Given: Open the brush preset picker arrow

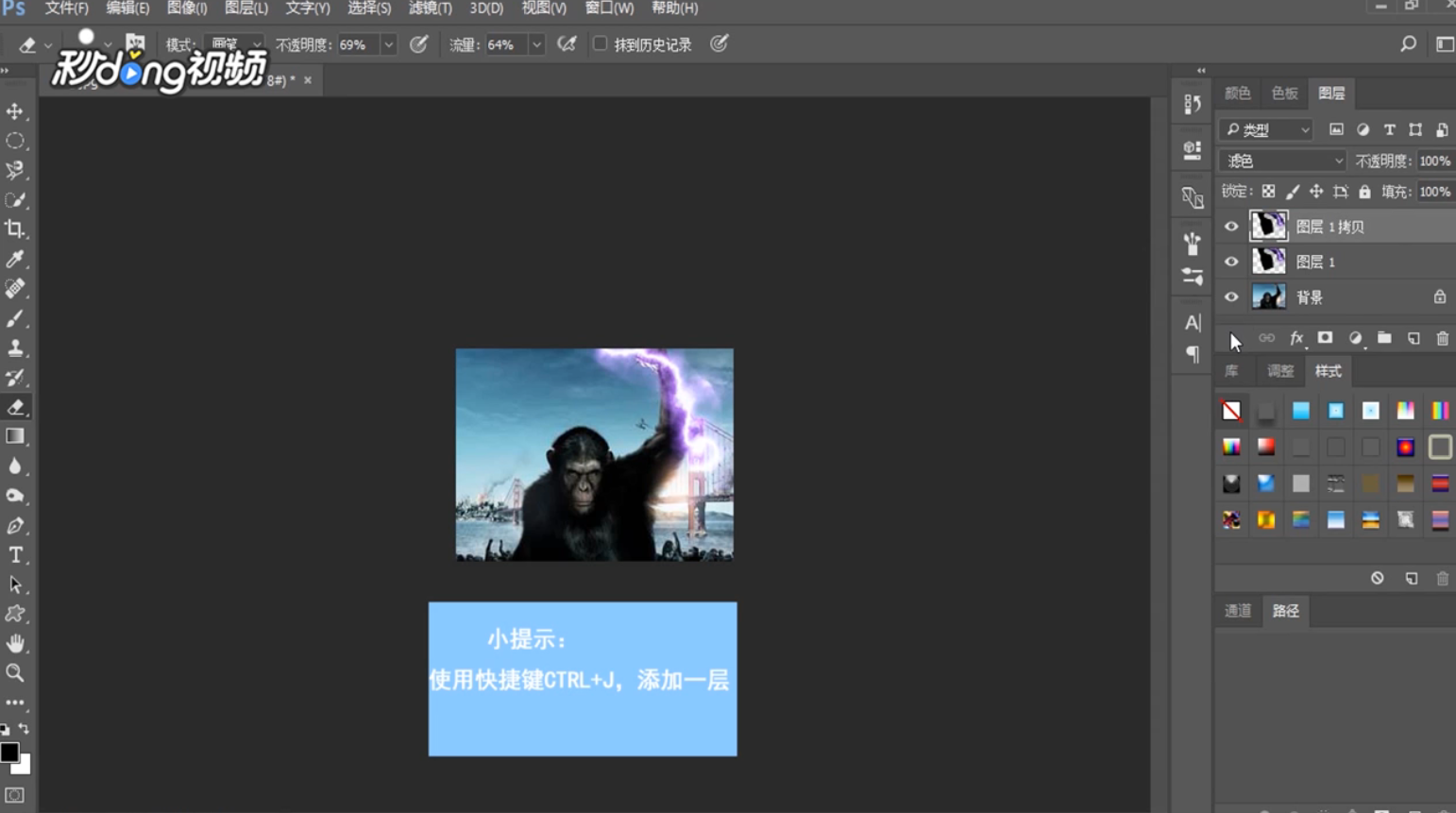Looking at the screenshot, I should 108,44.
